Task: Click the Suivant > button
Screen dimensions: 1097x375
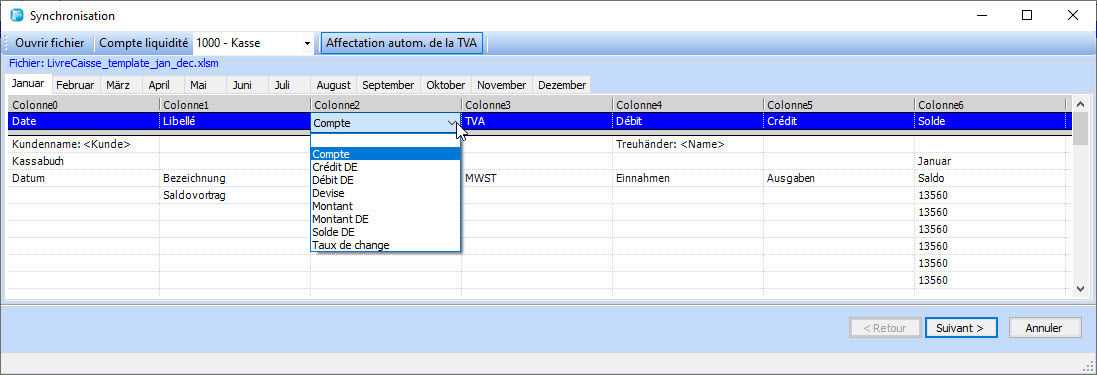Action: click(960, 327)
